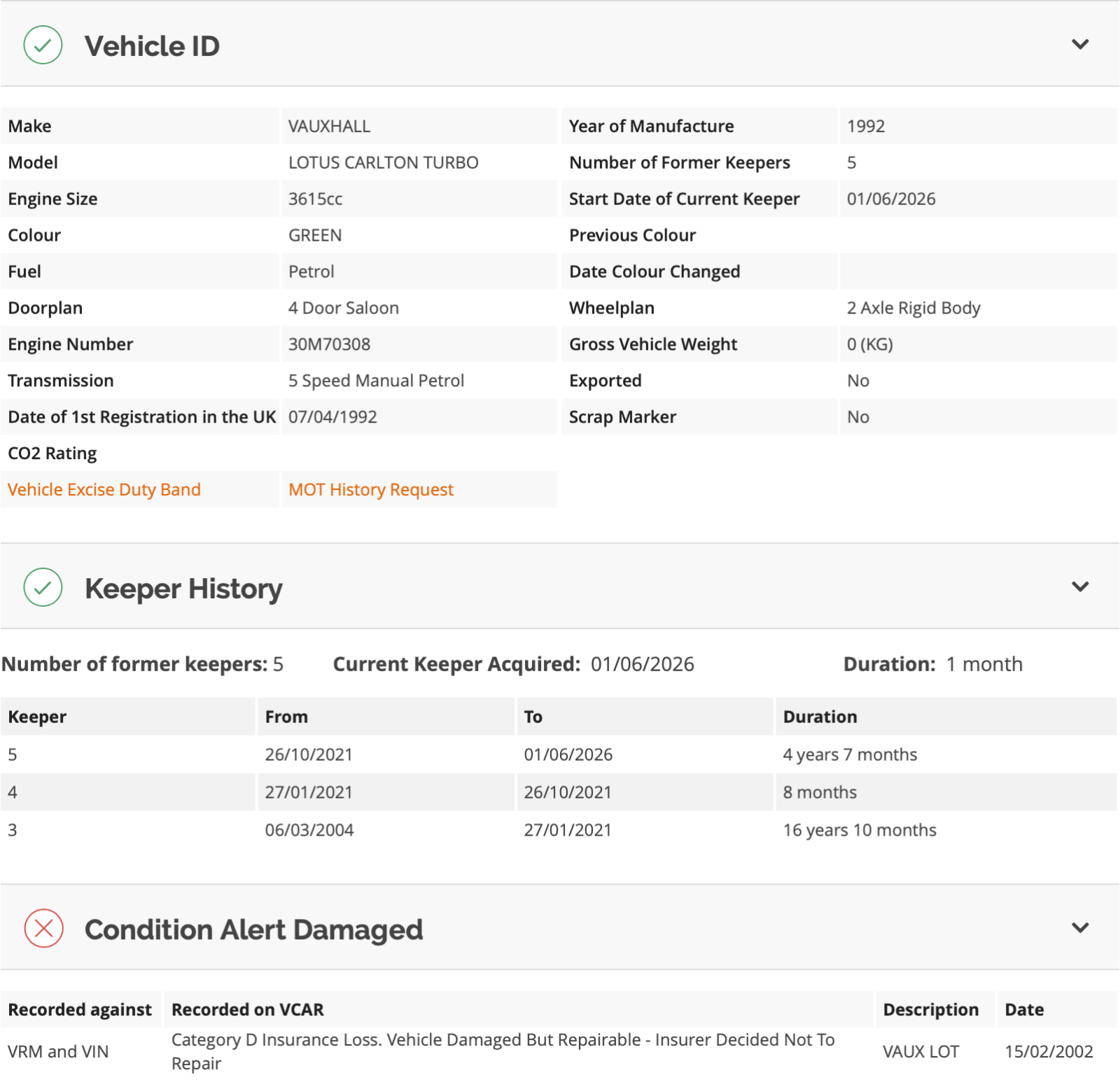
Task: Select the 4 years 7 months duration
Action: tap(850, 754)
